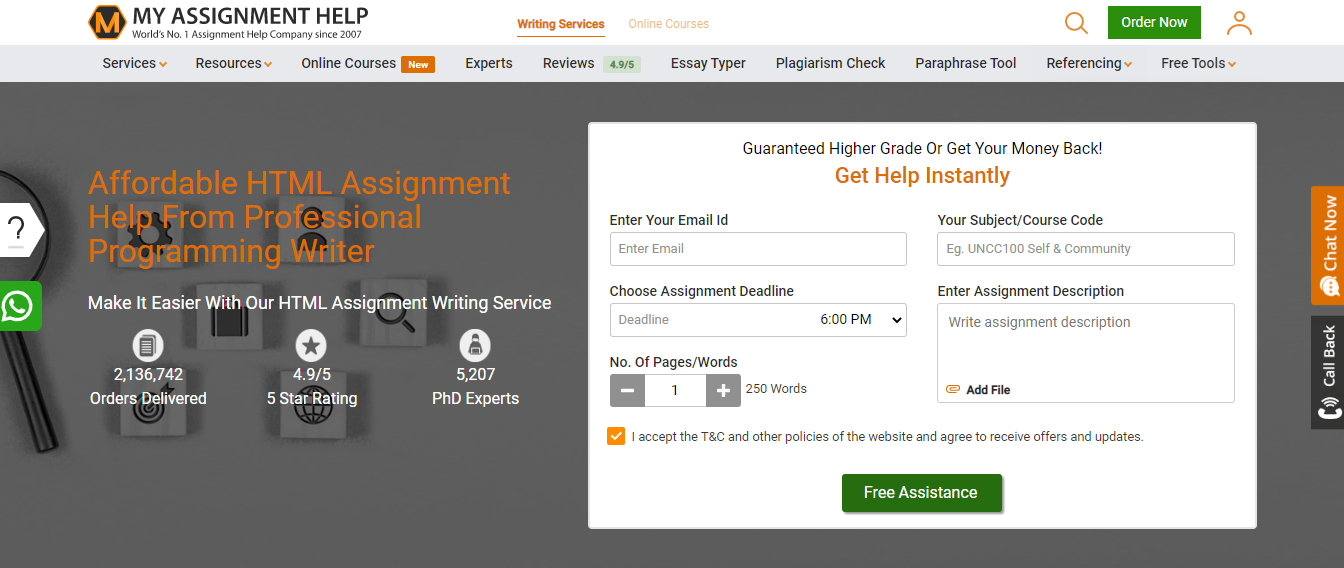Click the Deadline date field

point(712,320)
